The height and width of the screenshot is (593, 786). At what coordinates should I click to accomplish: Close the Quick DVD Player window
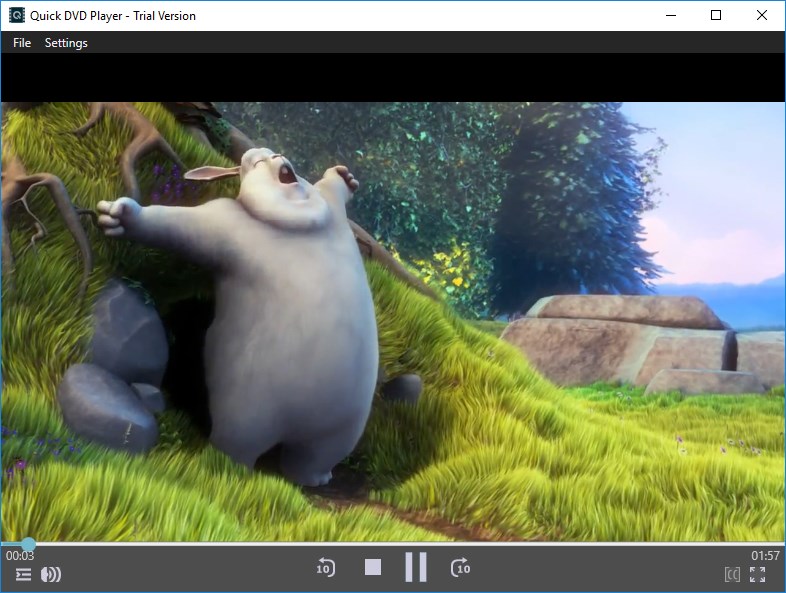pyautogui.click(x=761, y=16)
